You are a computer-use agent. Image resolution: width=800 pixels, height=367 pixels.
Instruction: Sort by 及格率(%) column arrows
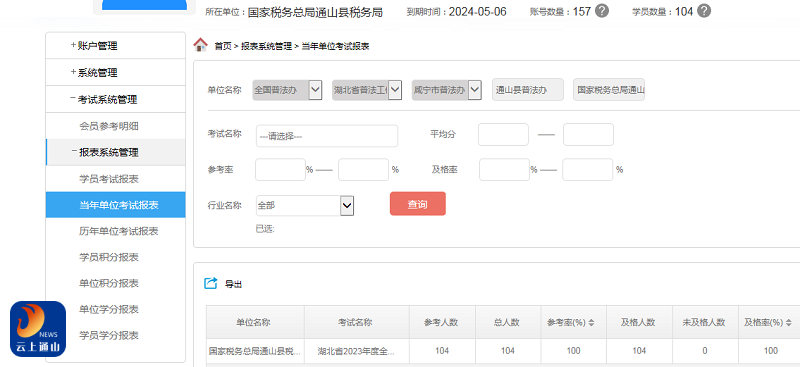789,323
